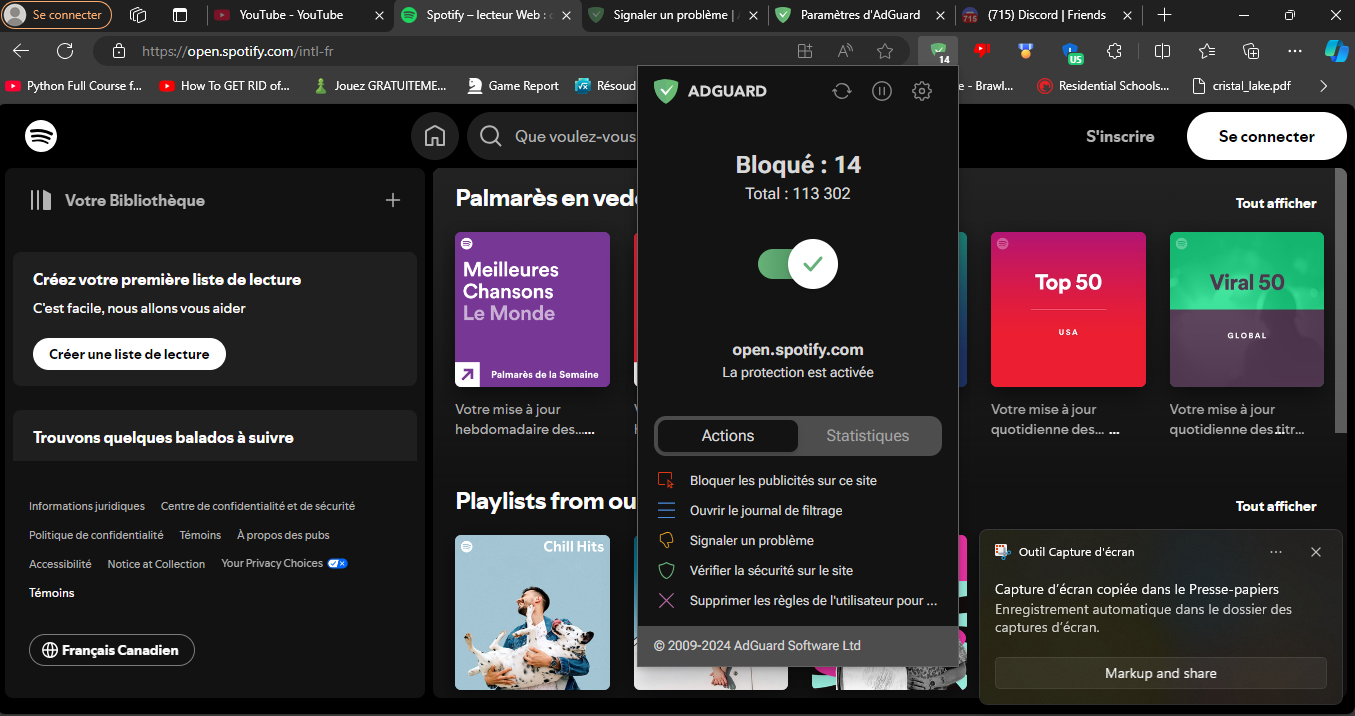Click the Spotify logo

(x=41, y=136)
